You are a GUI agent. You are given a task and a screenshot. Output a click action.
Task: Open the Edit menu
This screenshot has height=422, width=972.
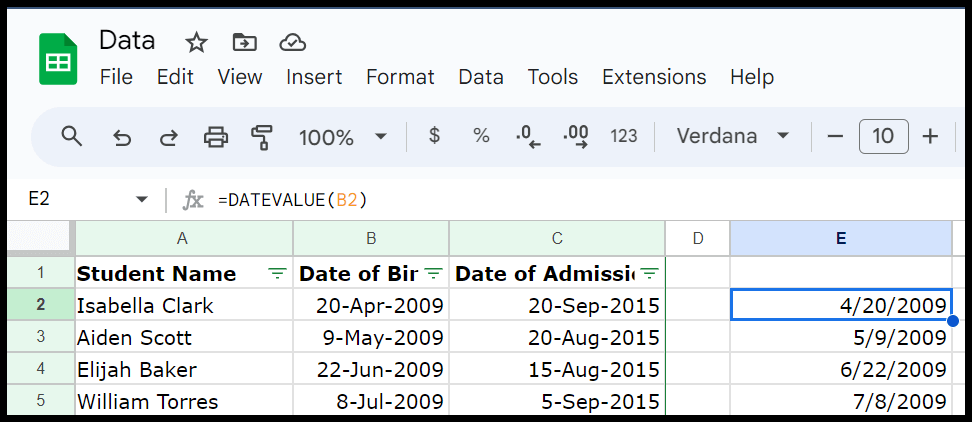point(175,77)
